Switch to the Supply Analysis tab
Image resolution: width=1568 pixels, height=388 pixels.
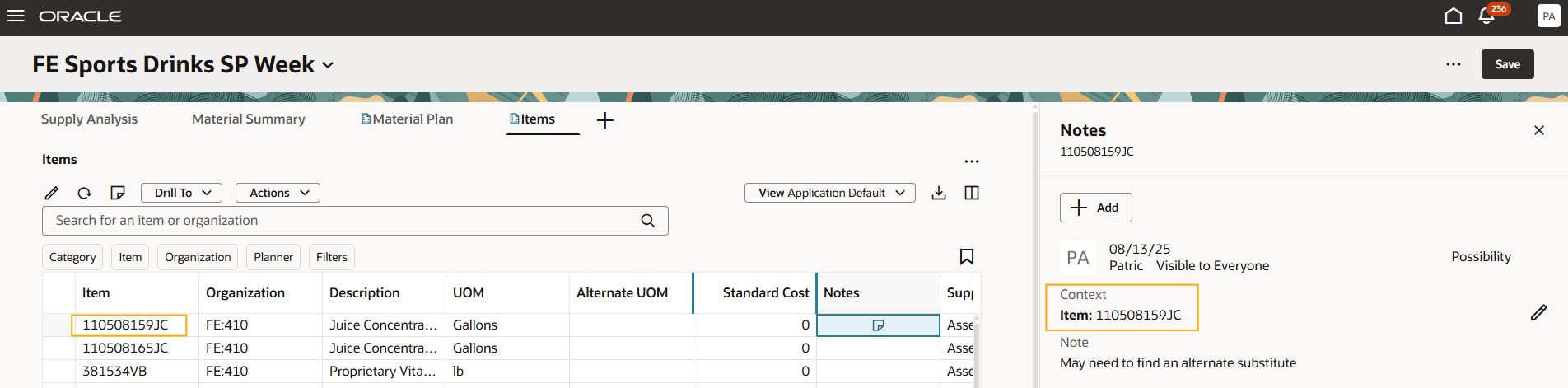(x=89, y=119)
